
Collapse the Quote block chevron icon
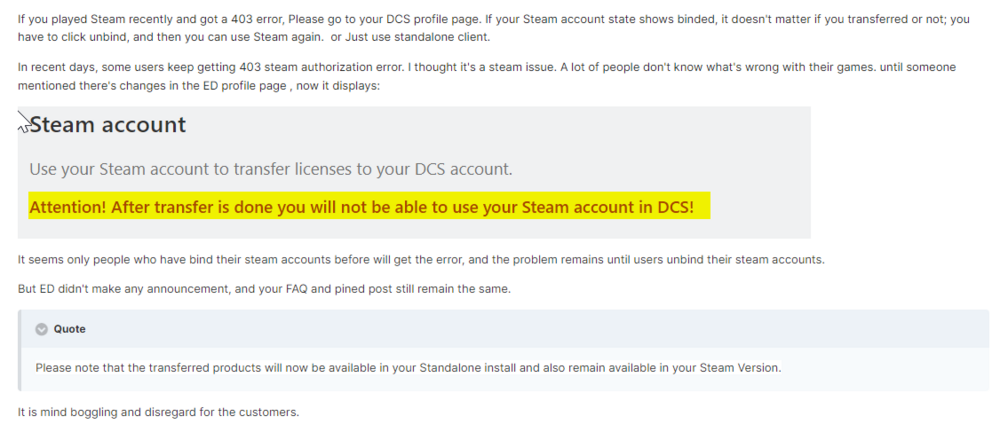(41, 329)
